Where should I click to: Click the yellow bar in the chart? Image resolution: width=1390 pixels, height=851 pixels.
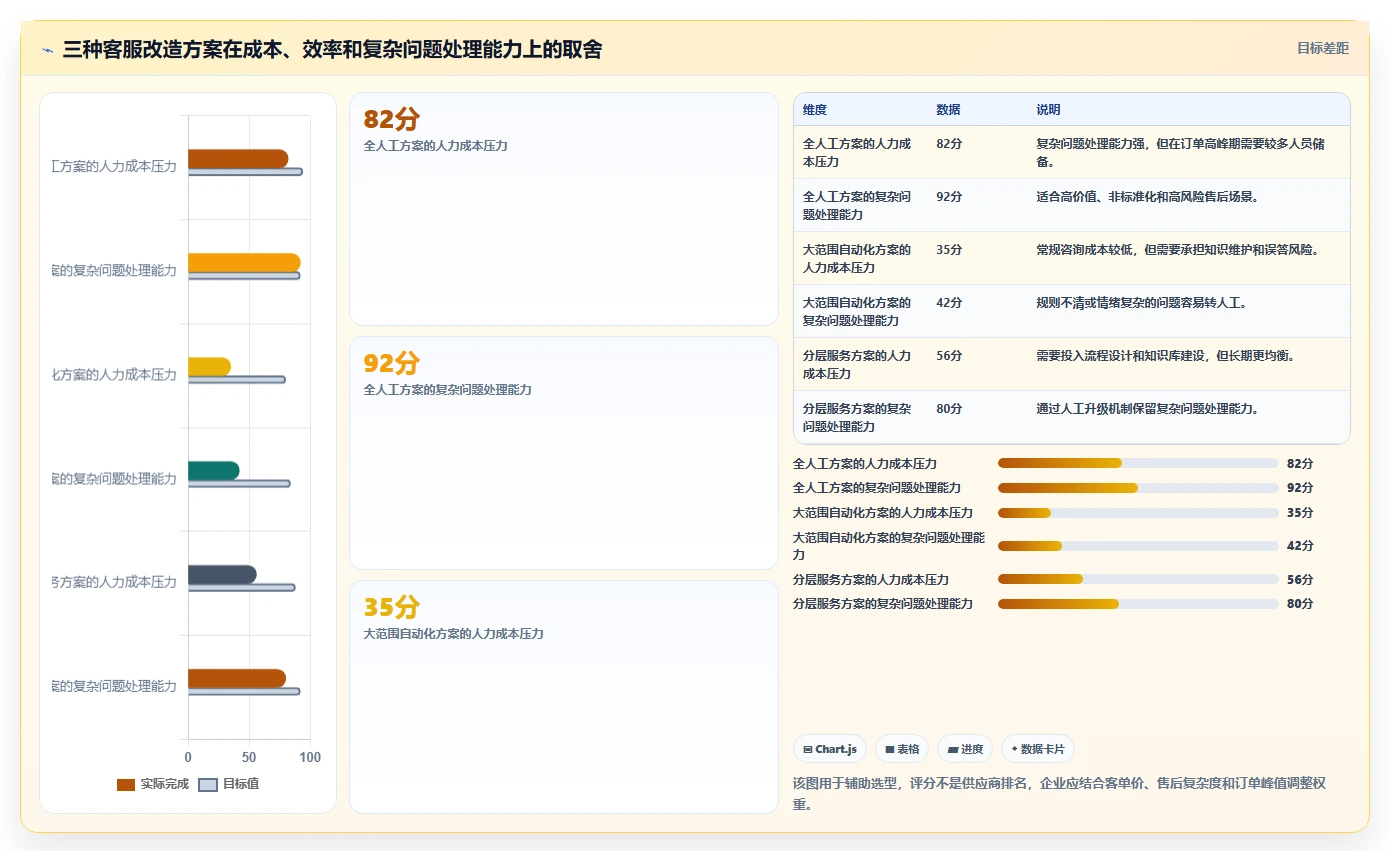pos(209,366)
